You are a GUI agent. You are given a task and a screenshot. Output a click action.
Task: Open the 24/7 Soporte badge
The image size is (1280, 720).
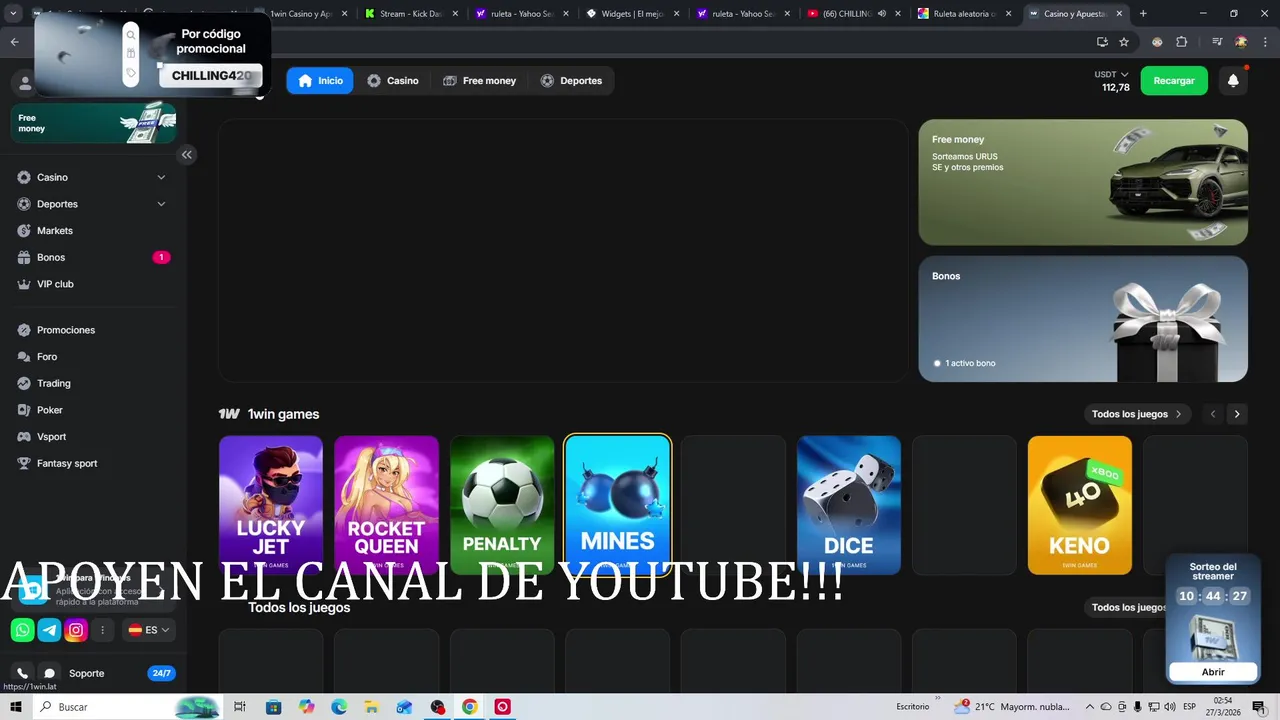coord(161,673)
